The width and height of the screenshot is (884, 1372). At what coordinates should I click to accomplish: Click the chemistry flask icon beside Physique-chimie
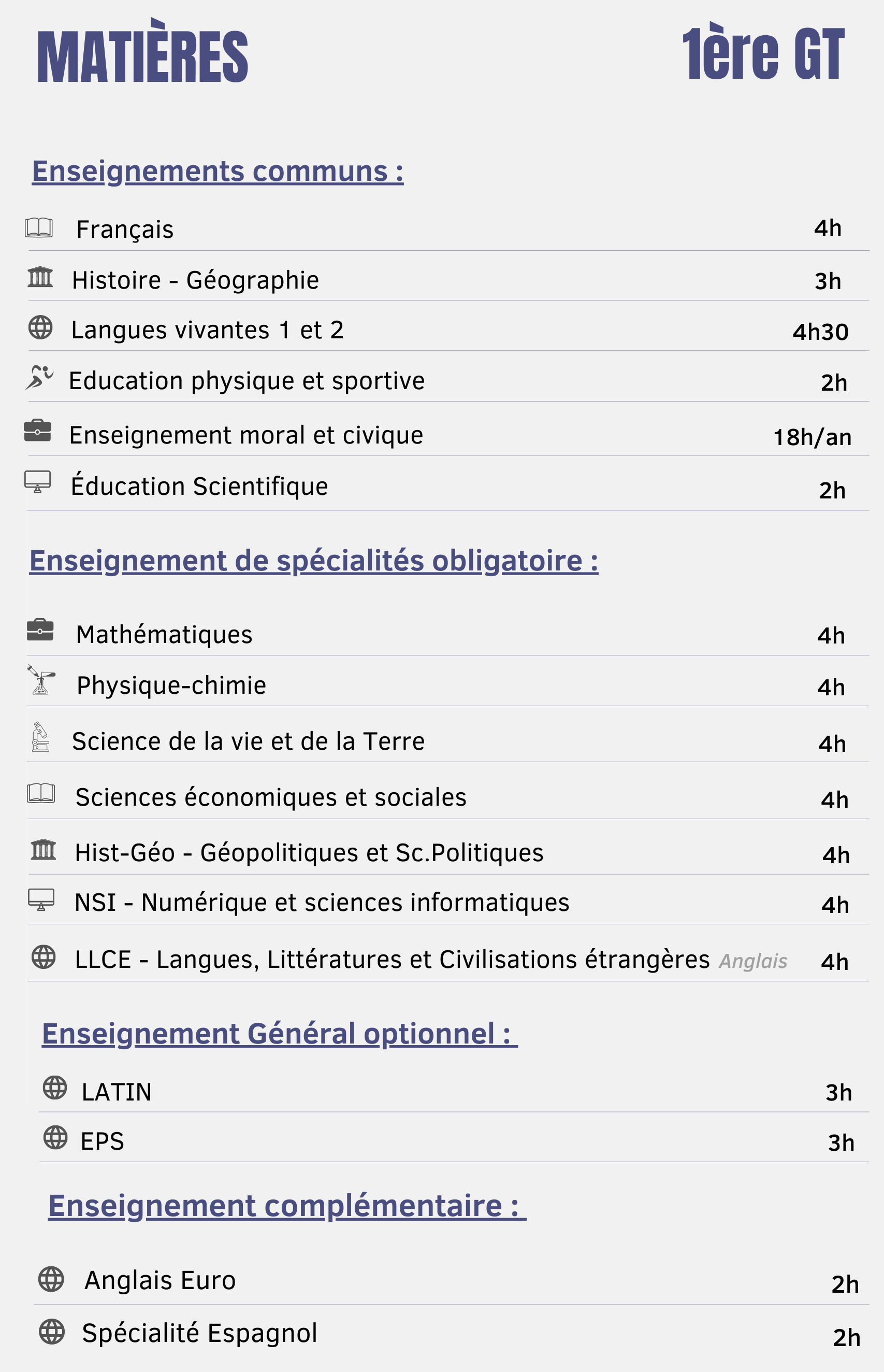pyautogui.click(x=41, y=679)
